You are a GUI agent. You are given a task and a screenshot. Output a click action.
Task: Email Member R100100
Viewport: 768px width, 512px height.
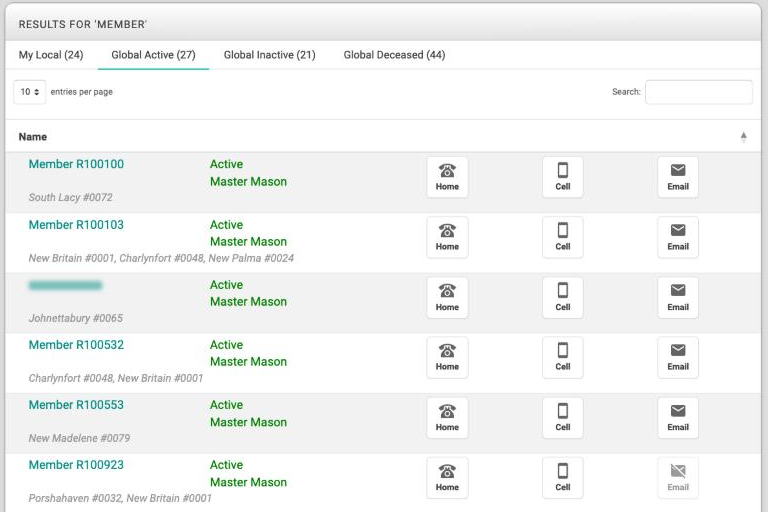click(678, 177)
